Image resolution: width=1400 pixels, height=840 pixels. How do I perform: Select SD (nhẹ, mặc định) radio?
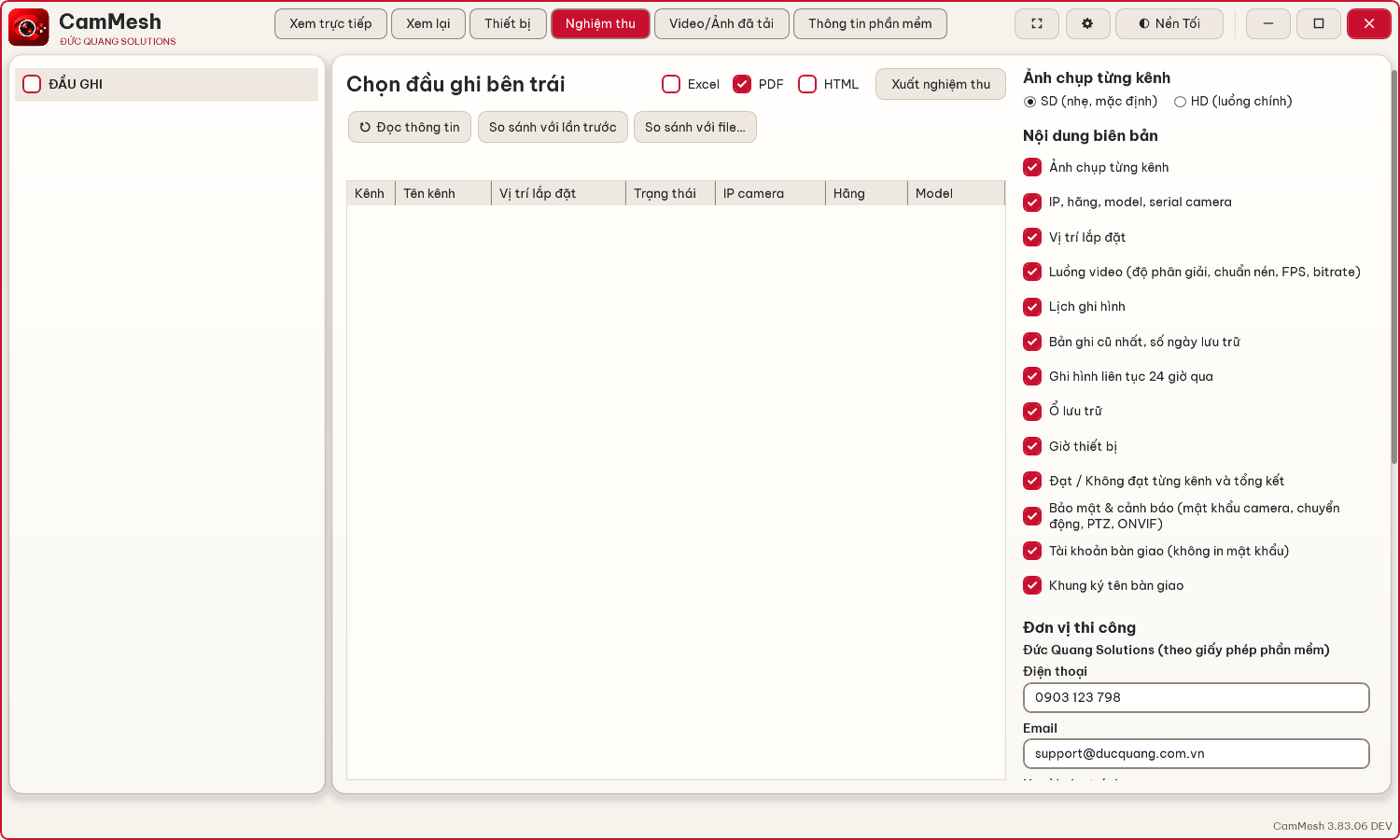tap(1029, 102)
